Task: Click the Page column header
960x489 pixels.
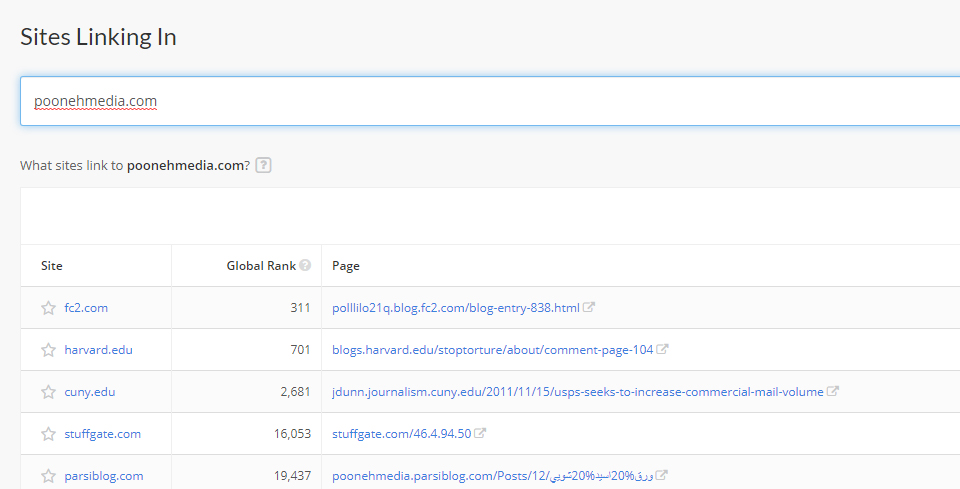Action: pos(346,266)
